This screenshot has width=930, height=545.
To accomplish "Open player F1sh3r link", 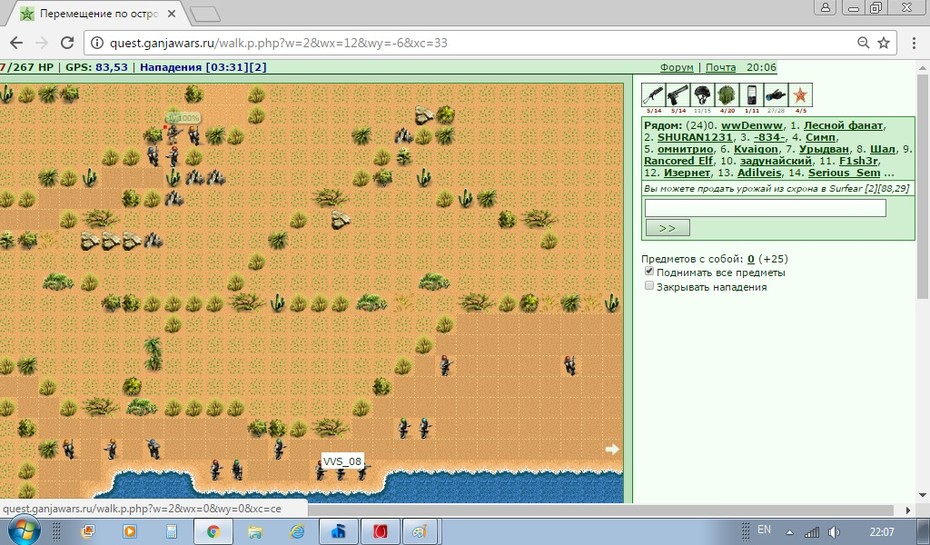I will tap(859, 161).
